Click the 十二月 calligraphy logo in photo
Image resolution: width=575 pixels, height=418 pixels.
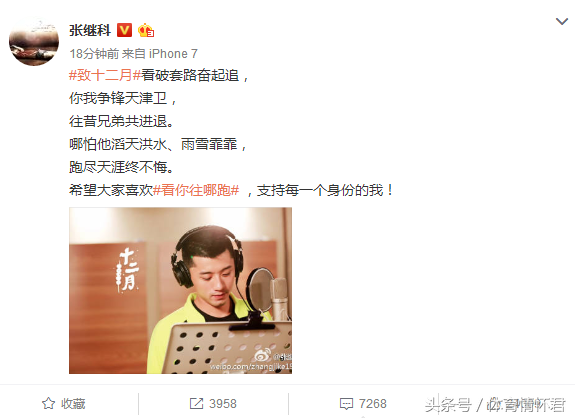click(x=127, y=270)
